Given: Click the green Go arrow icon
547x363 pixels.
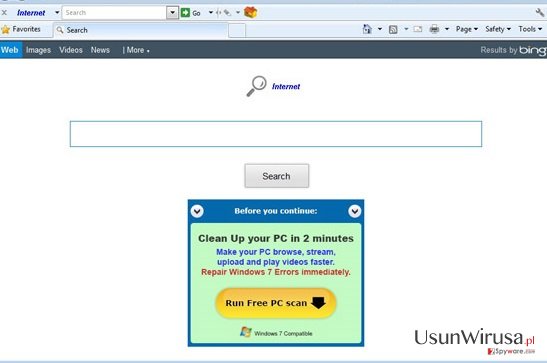Looking at the screenshot, I should point(185,13).
